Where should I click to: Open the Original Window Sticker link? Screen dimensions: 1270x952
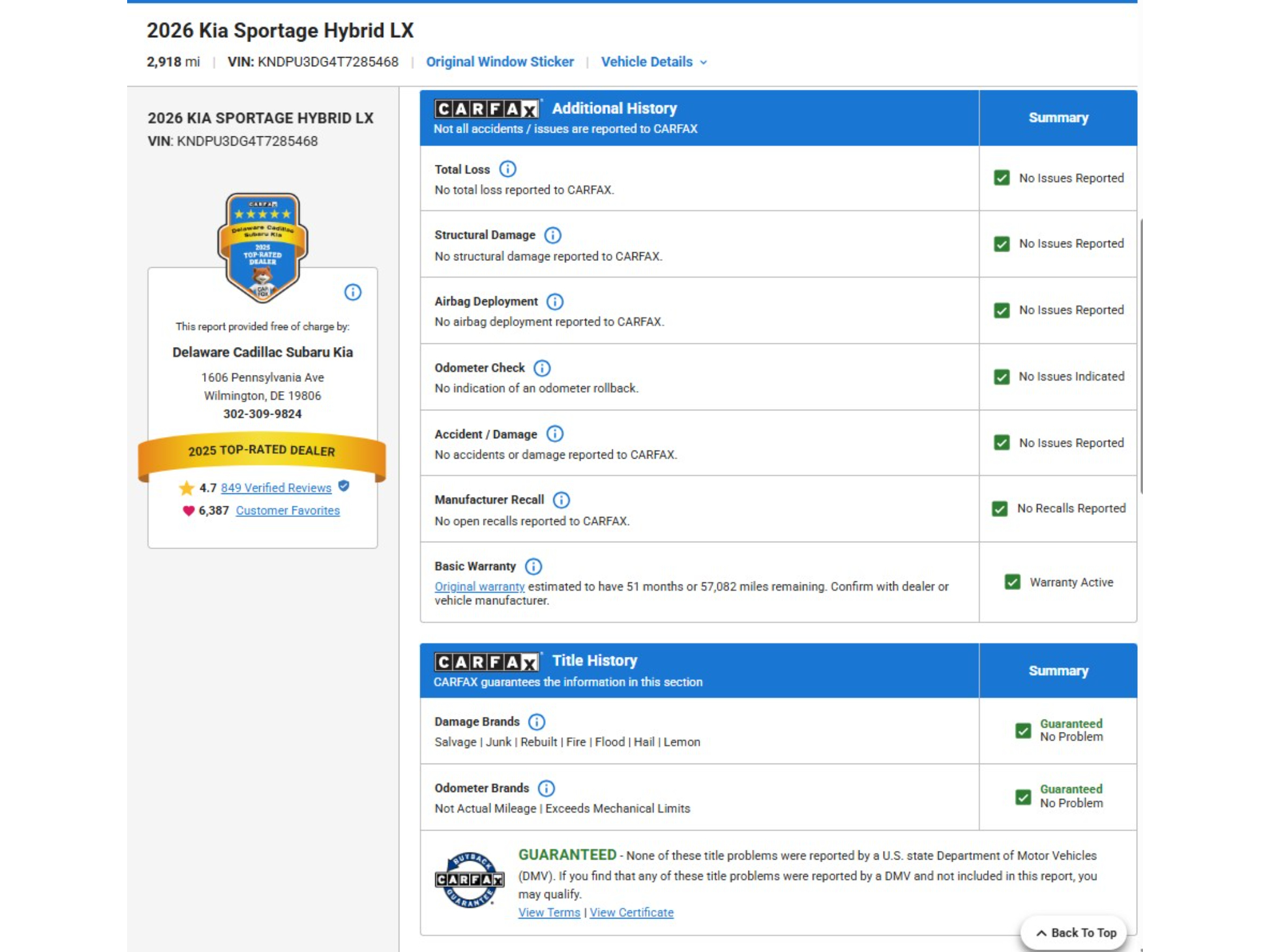coord(500,62)
